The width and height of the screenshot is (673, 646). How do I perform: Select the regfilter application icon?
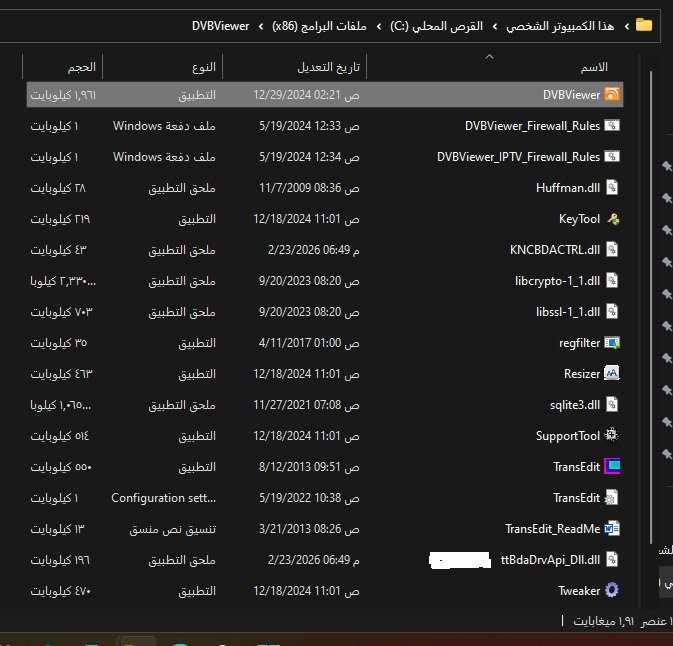tap(612, 343)
